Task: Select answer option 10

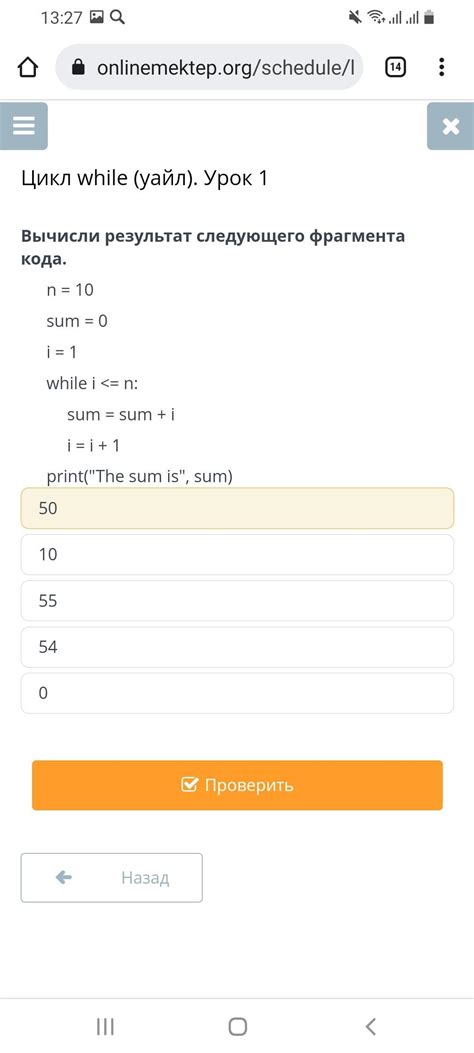Action: coord(237,555)
